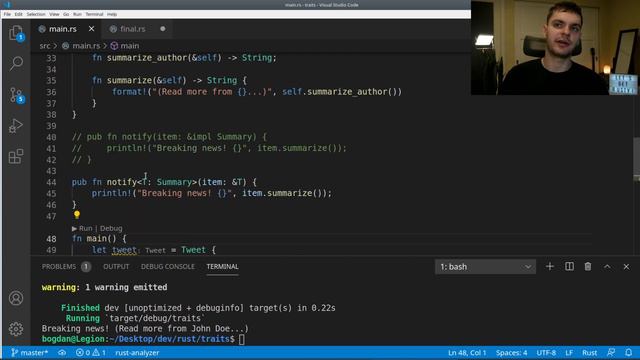Viewport: 640px width, 360px height.
Task: Split the terminal panel
Action: (569, 267)
